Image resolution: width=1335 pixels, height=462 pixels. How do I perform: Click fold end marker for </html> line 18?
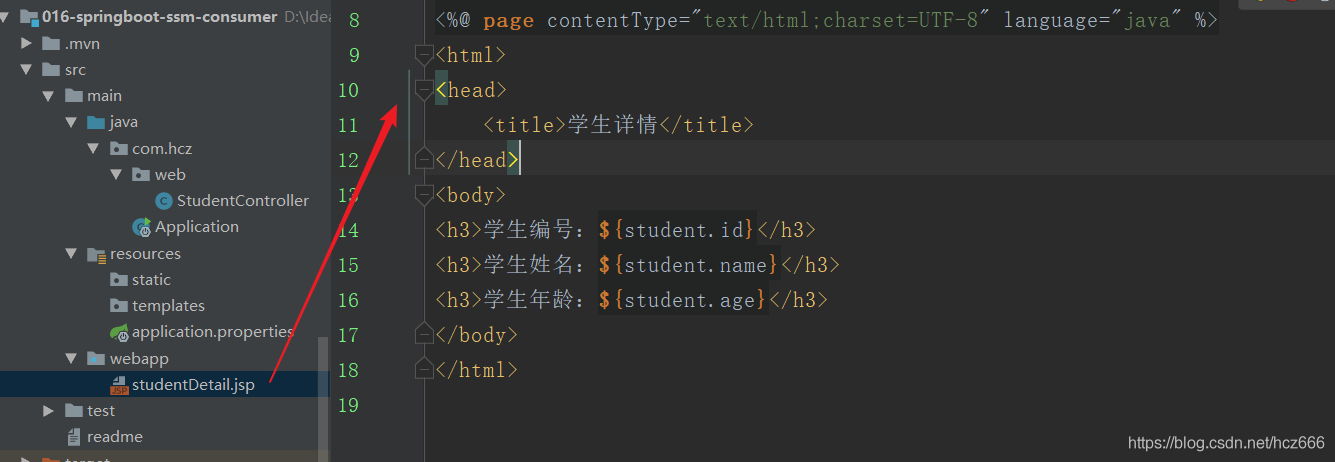pos(424,368)
